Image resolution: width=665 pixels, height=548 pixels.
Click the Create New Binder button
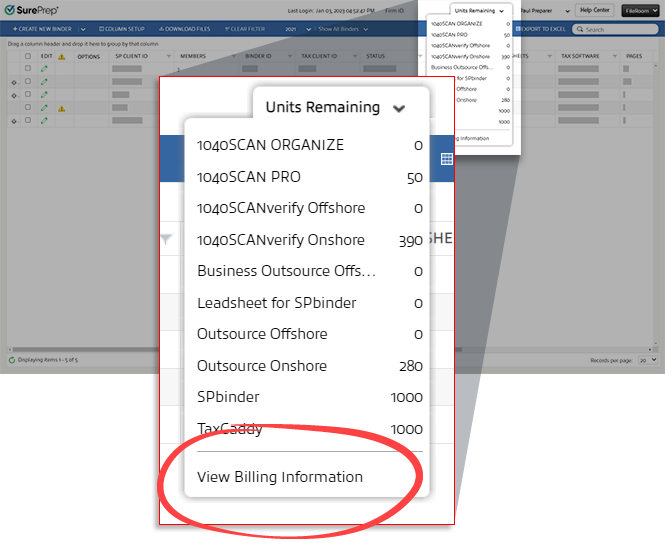[42, 29]
